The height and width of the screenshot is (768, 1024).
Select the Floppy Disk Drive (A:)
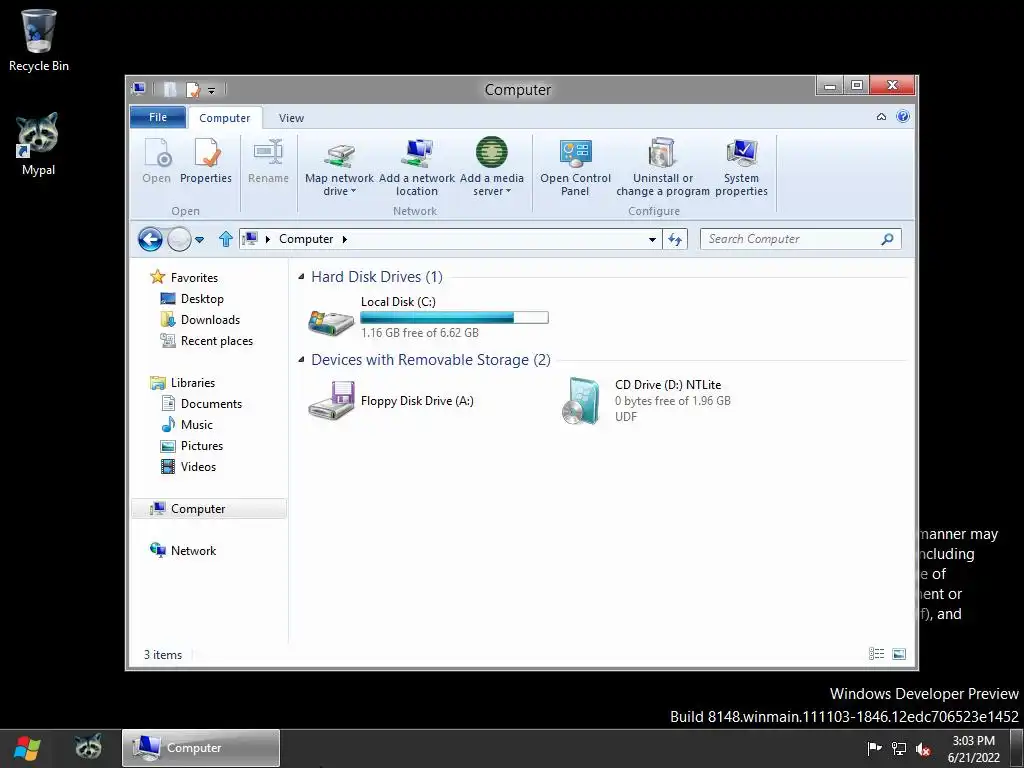392,401
